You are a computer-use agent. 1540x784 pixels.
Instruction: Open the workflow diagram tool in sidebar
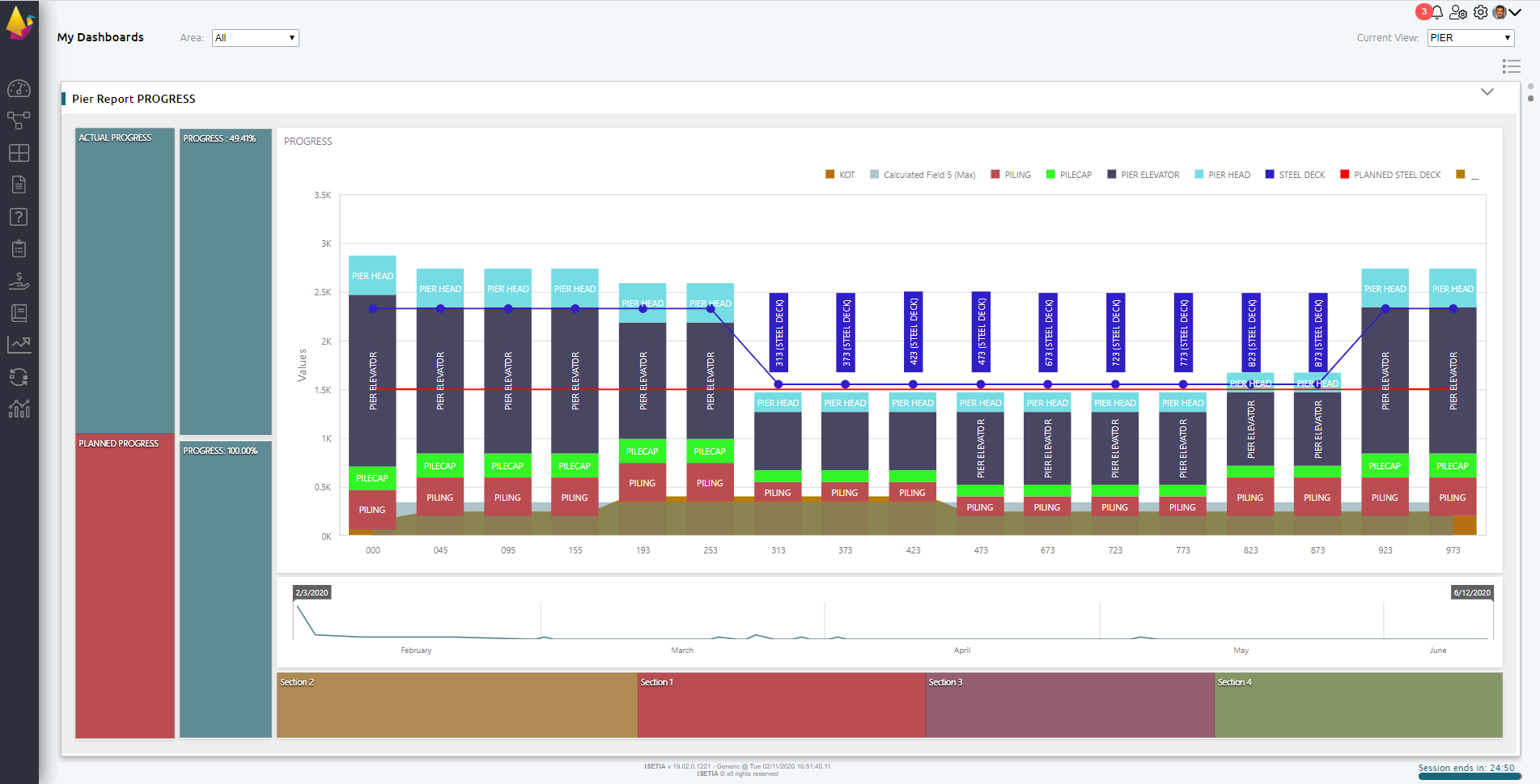(x=19, y=120)
